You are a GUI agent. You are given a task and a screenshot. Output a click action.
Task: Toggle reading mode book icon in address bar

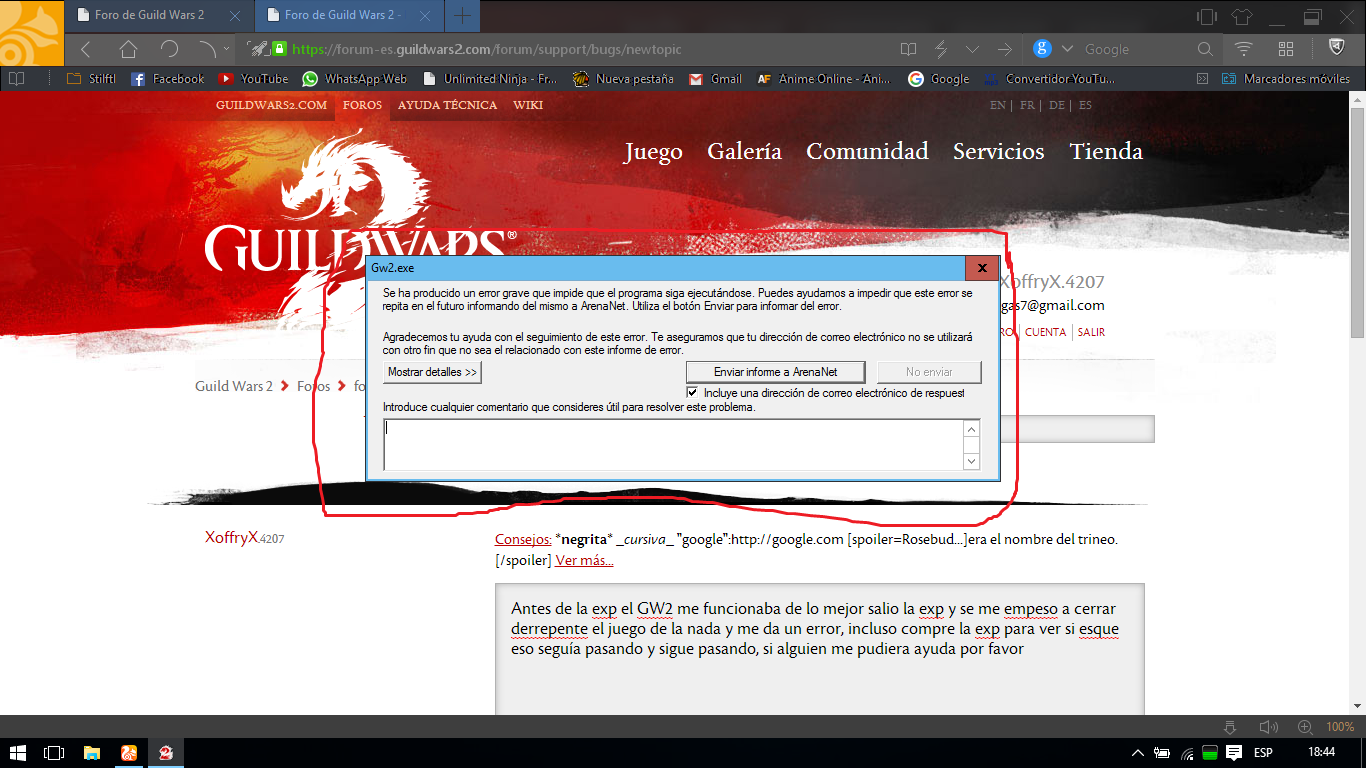click(x=908, y=49)
